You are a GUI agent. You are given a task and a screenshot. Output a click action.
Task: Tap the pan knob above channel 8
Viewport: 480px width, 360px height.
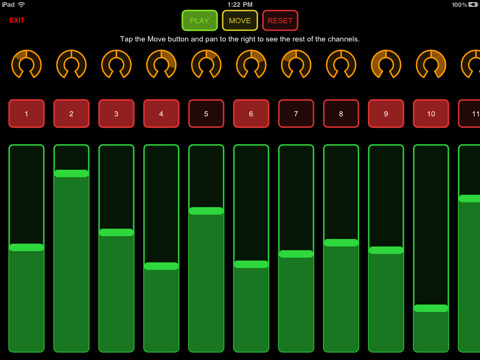click(341, 64)
